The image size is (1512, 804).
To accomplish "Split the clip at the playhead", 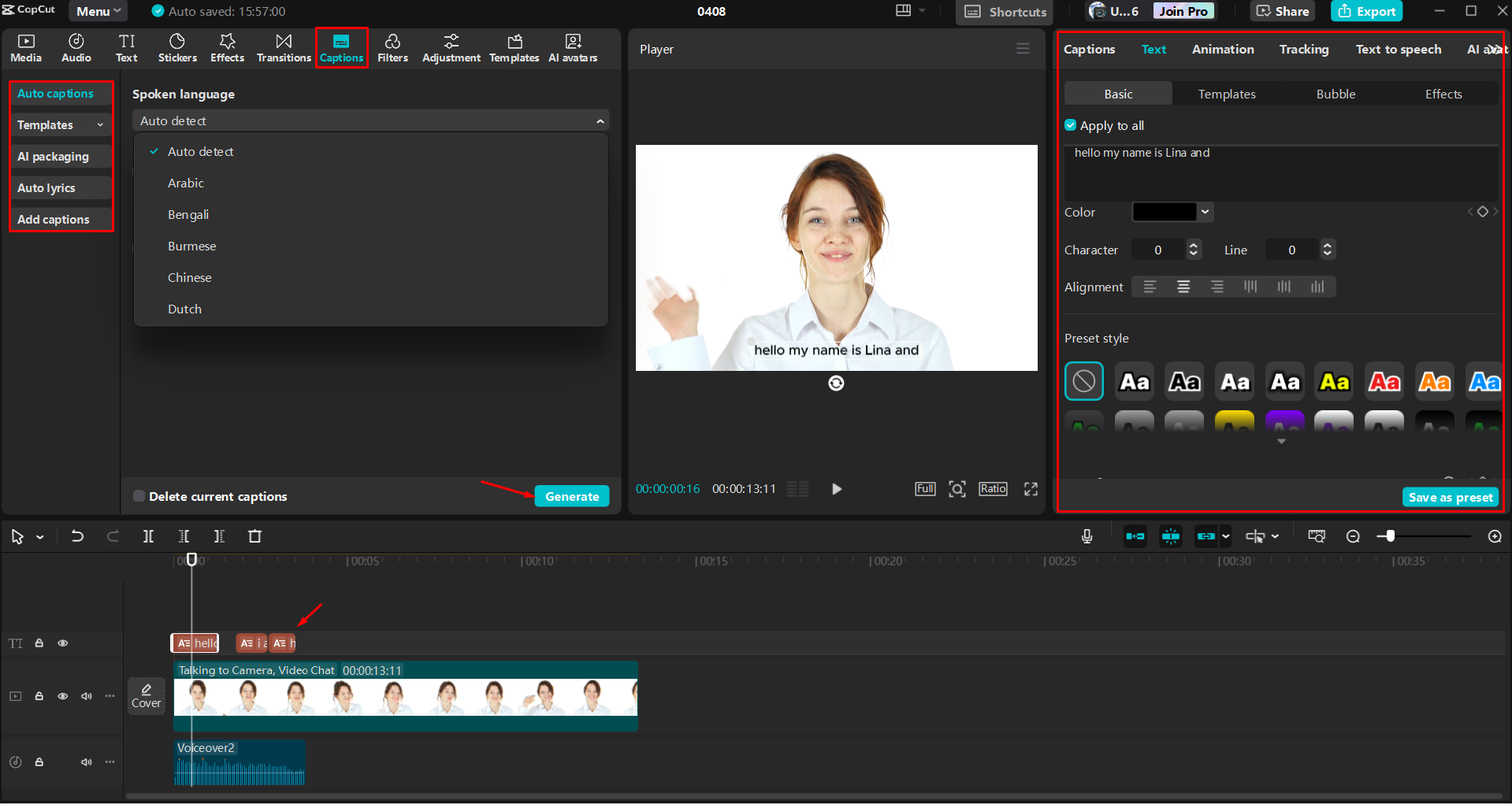I will [x=148, y=536].
